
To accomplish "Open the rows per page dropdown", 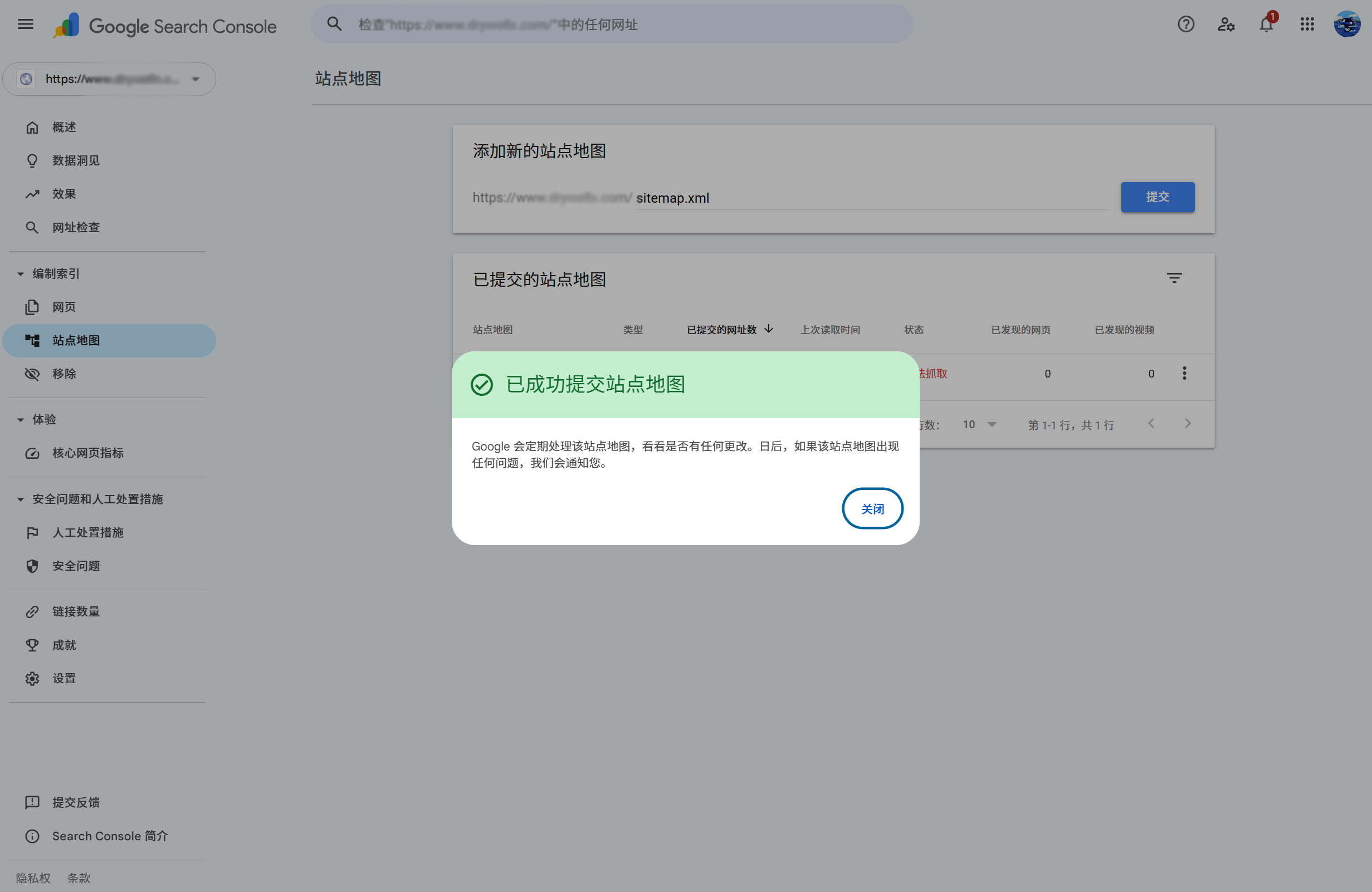I will coord(979,425).
